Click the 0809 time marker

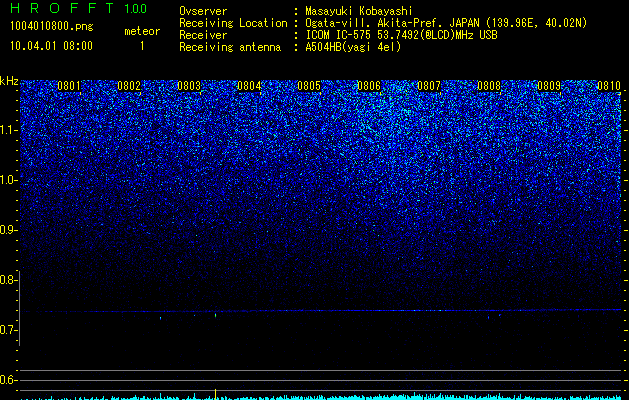549,86
